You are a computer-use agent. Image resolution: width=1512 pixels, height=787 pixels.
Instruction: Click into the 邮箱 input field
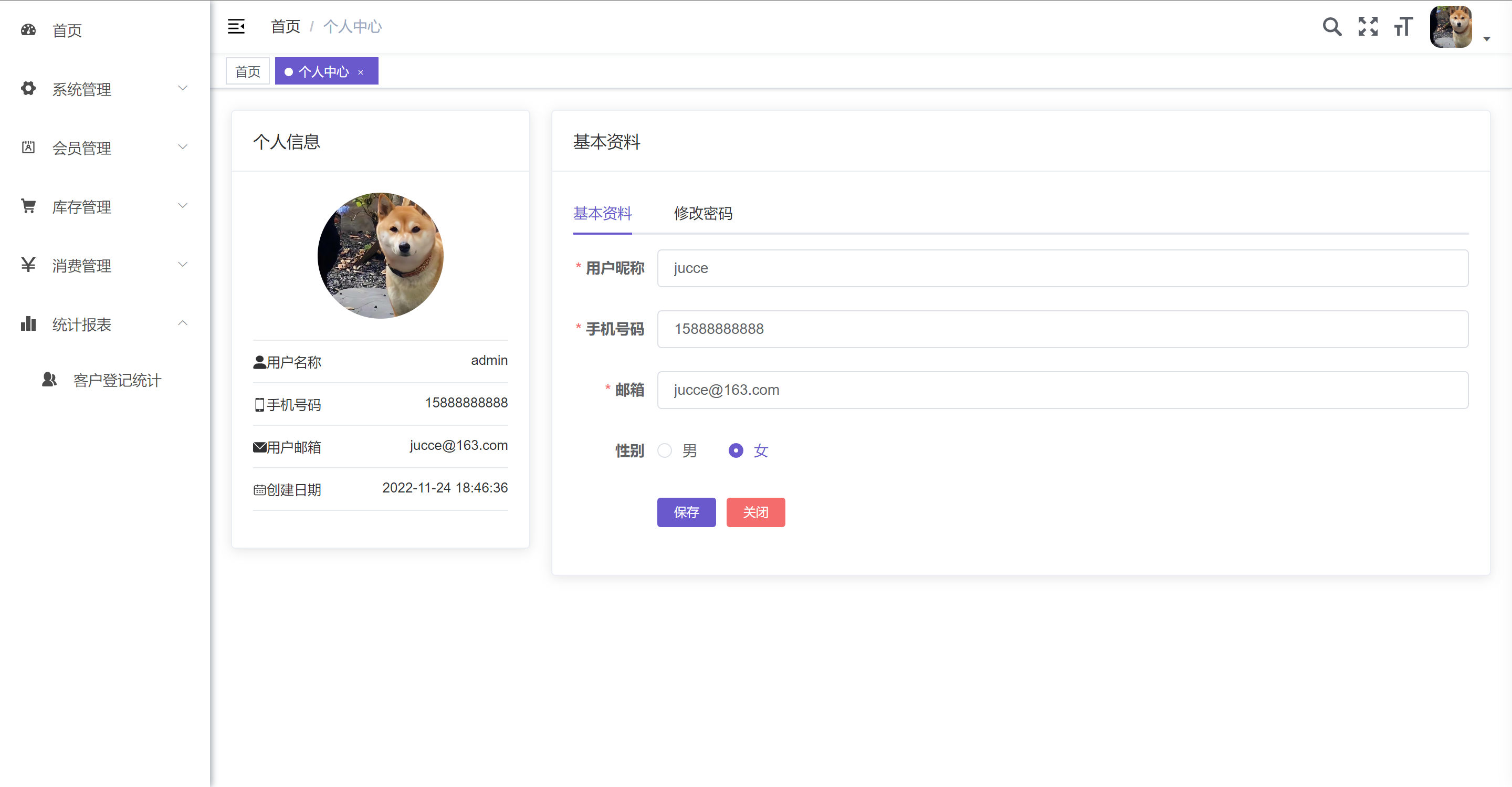[x=1063, y=390]
